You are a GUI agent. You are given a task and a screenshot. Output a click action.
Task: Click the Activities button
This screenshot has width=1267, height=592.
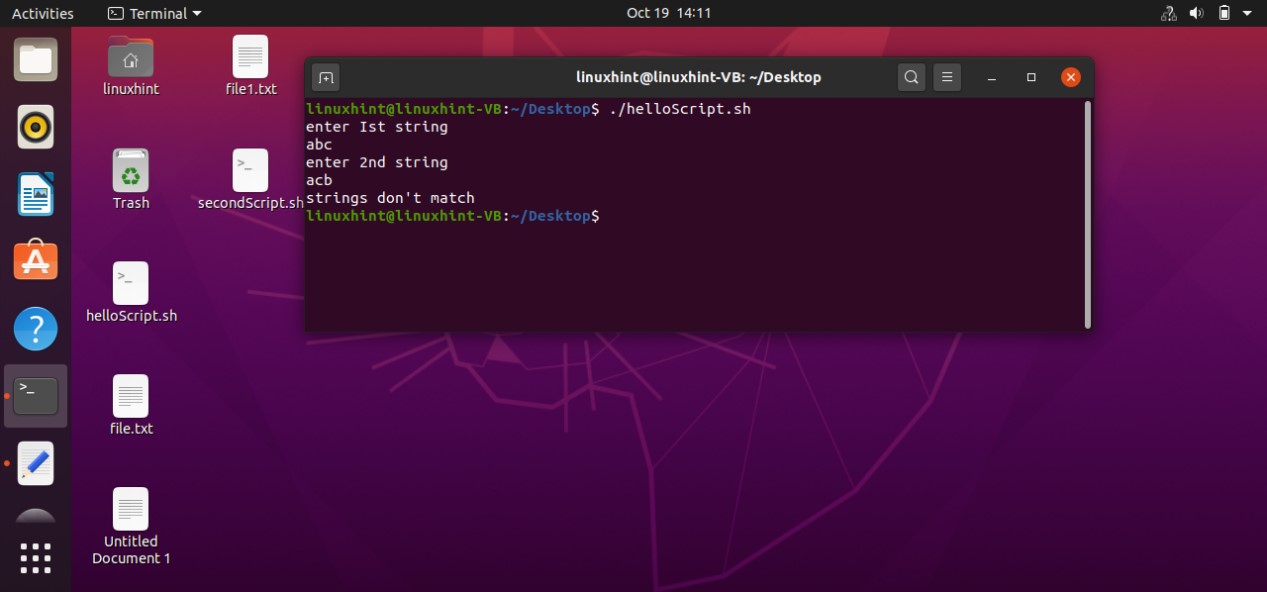[x=42, y=13]
